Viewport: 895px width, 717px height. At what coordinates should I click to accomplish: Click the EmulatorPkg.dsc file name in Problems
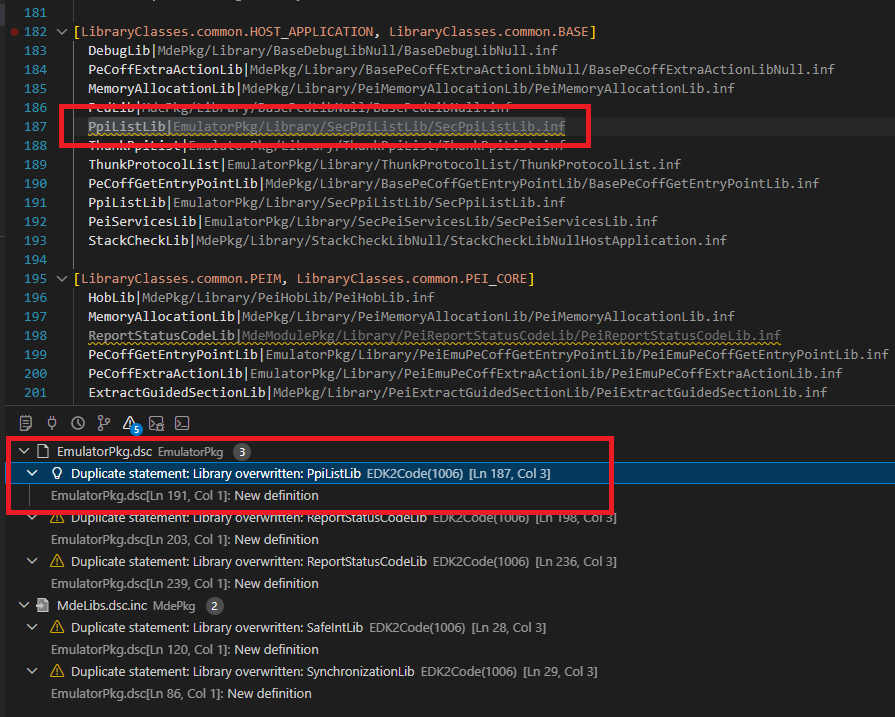[104, 452]
